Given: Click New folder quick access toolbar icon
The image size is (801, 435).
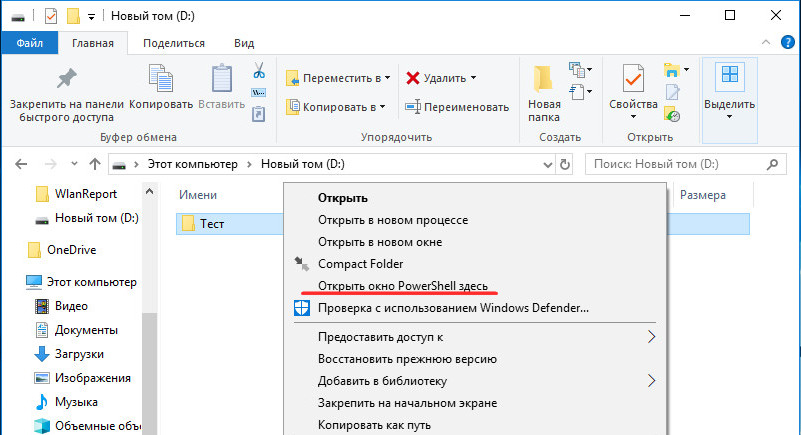Looking at the screenshot, I should 74,16.
